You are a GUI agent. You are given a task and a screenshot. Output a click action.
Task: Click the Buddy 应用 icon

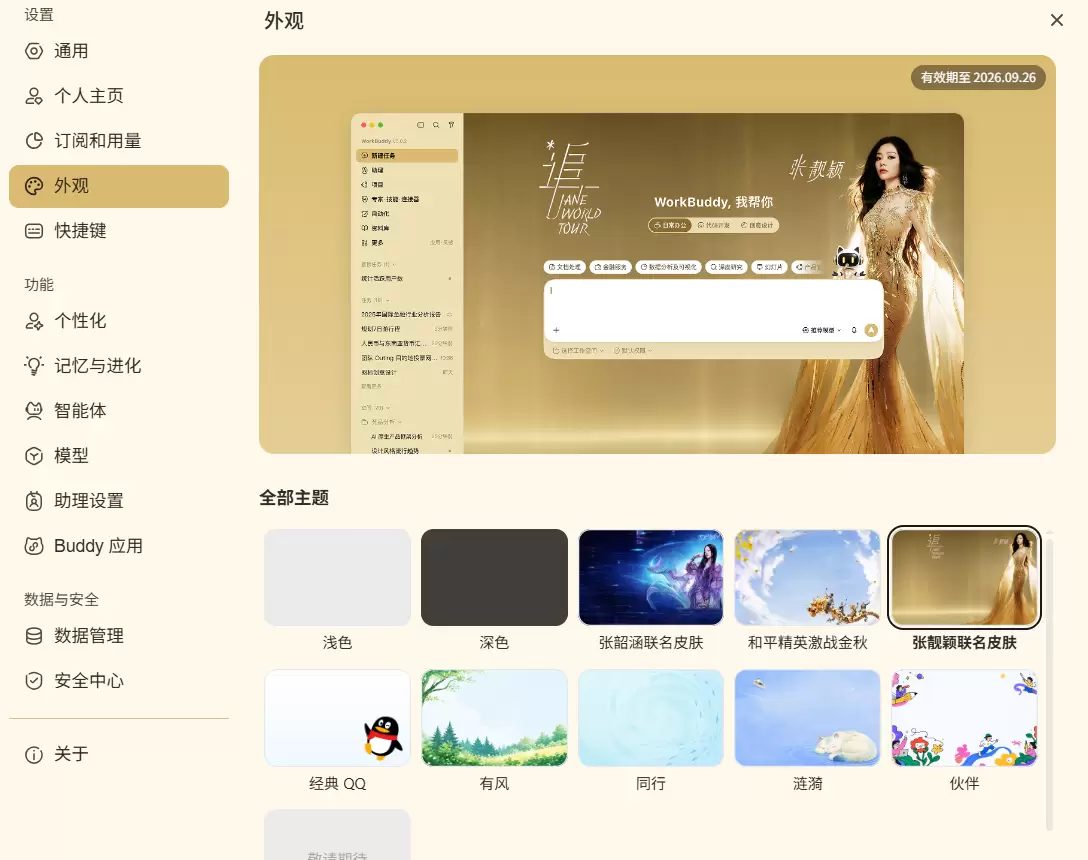34,546
